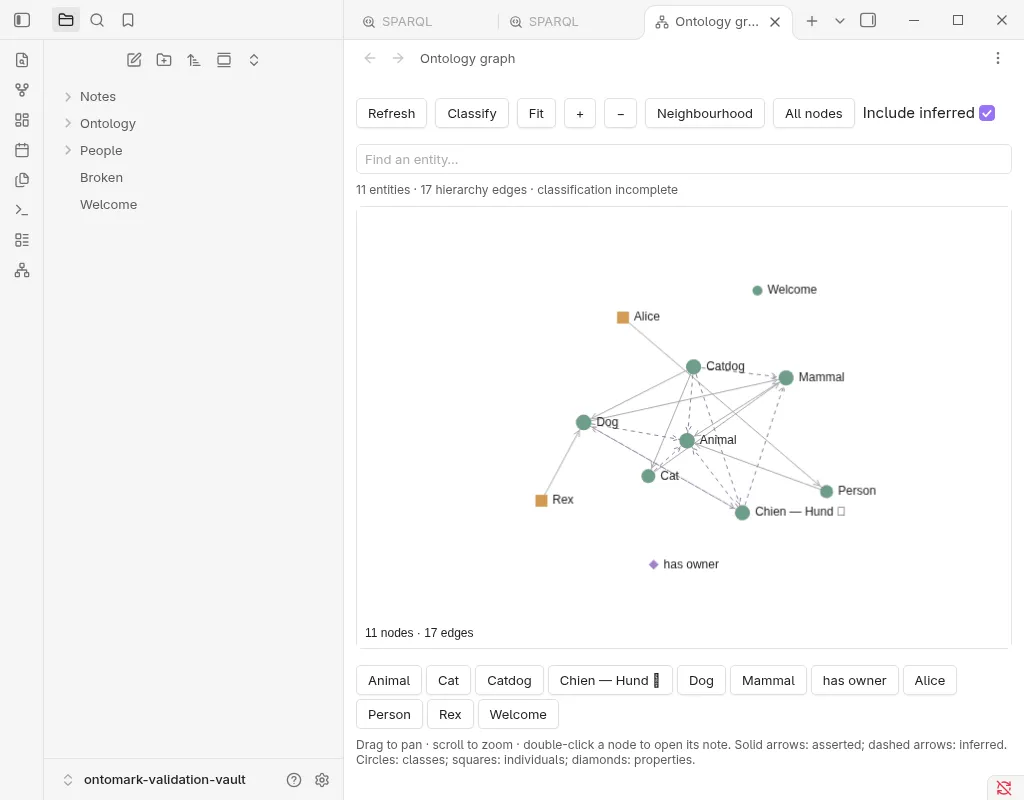Viewport: 1024px width, 800px height.
Task: Open the tab list dropdown arrow
Action: 840,21
